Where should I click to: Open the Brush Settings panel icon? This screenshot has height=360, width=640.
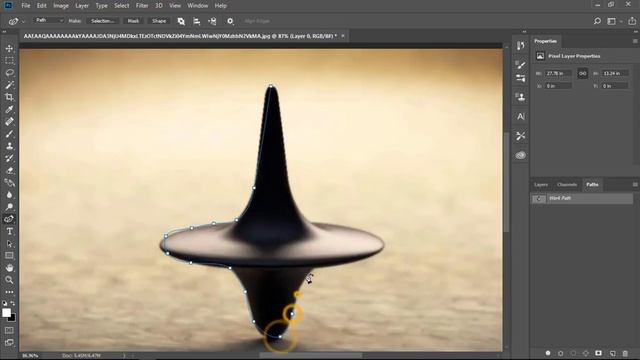click(520, 64)
